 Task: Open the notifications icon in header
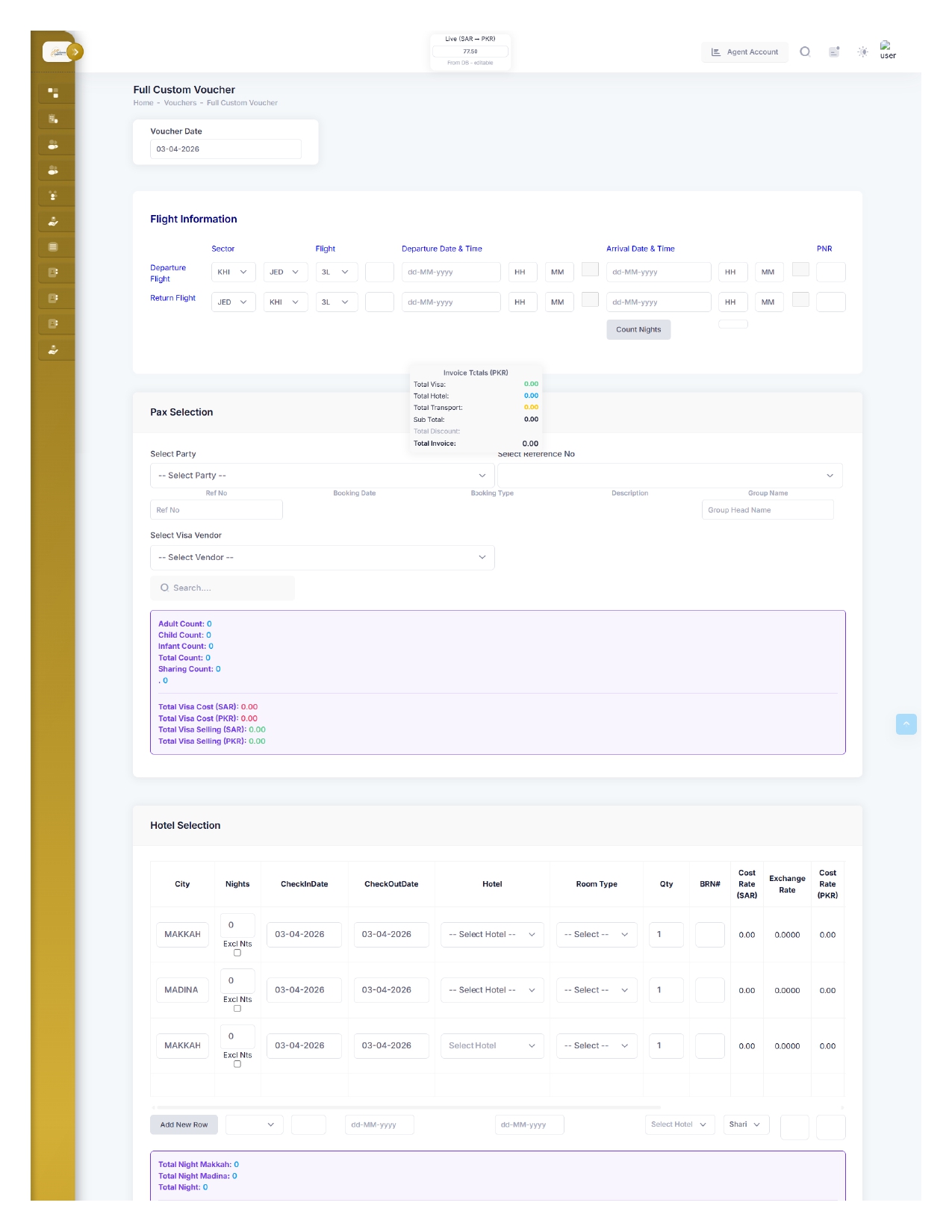coord(834,52)
